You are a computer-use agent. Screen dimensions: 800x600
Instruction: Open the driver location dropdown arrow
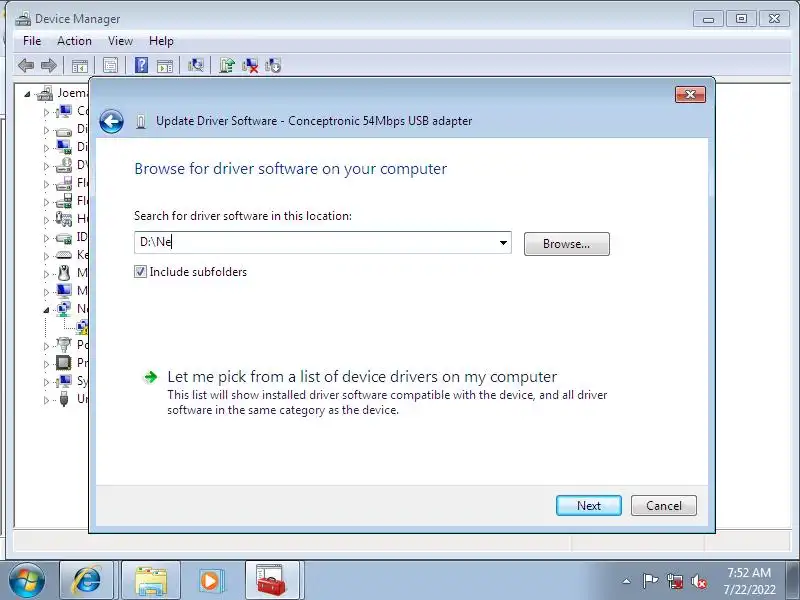click(503, 242)
